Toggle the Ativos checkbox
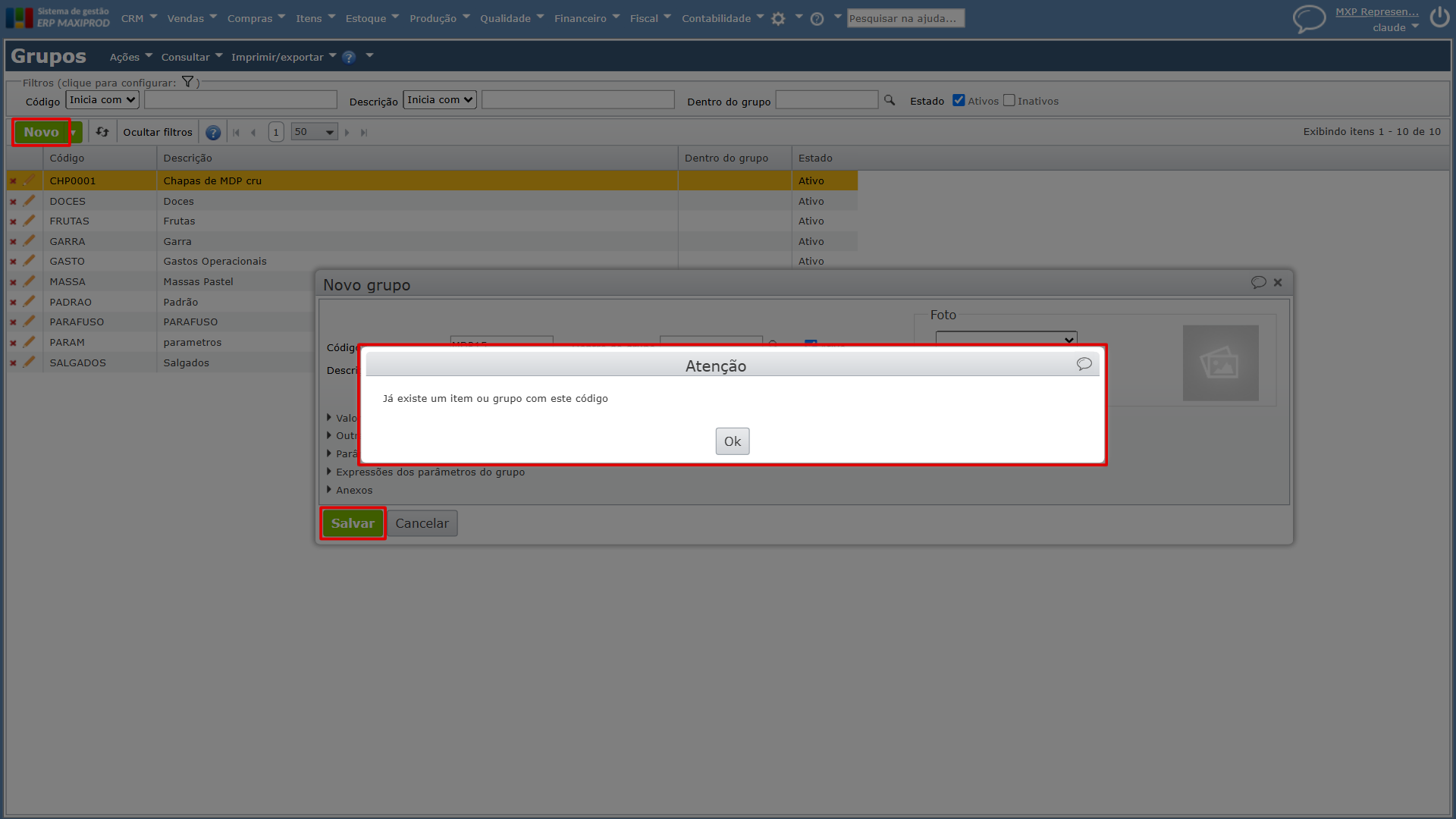 coord(959,100)
